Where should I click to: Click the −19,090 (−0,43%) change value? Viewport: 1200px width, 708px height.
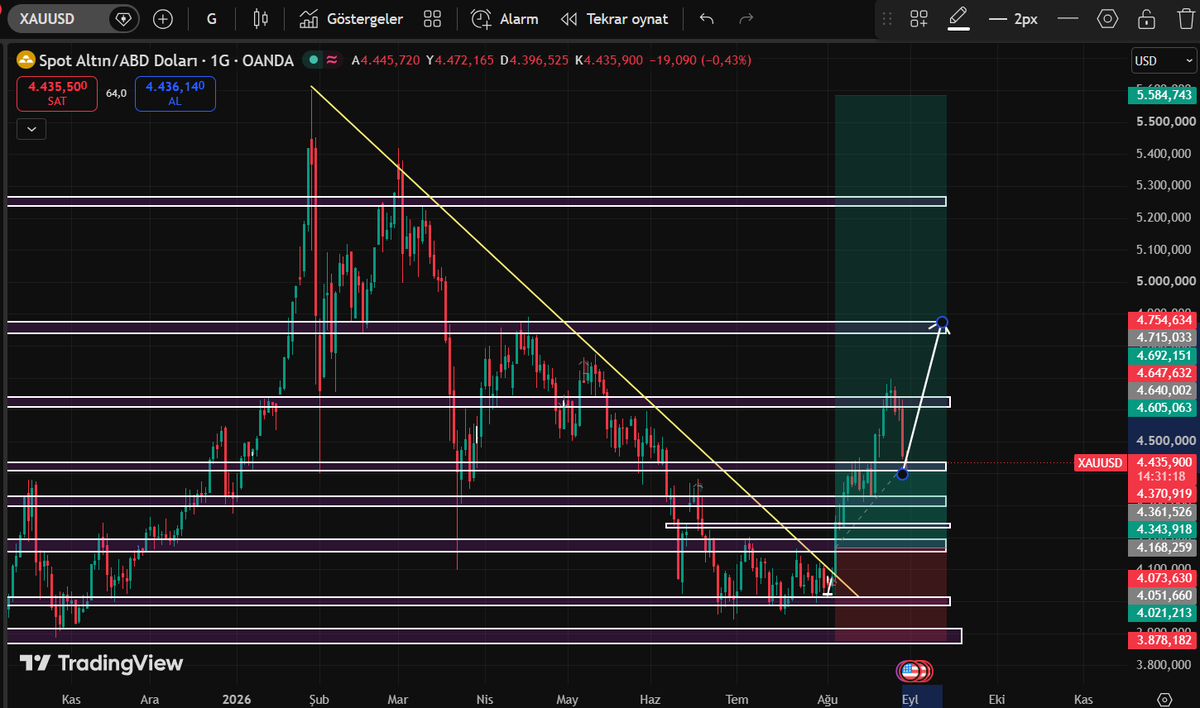coord(699,60)
